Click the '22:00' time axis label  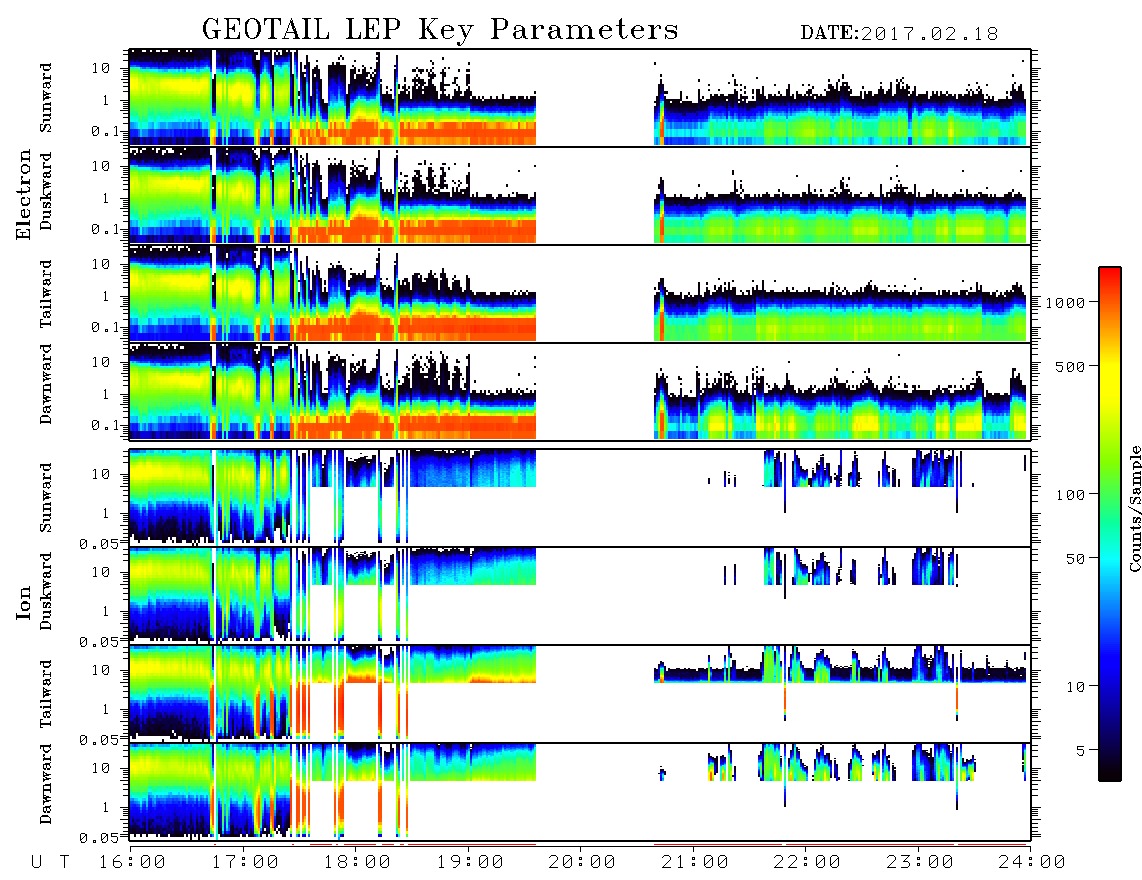click(808, 863)
